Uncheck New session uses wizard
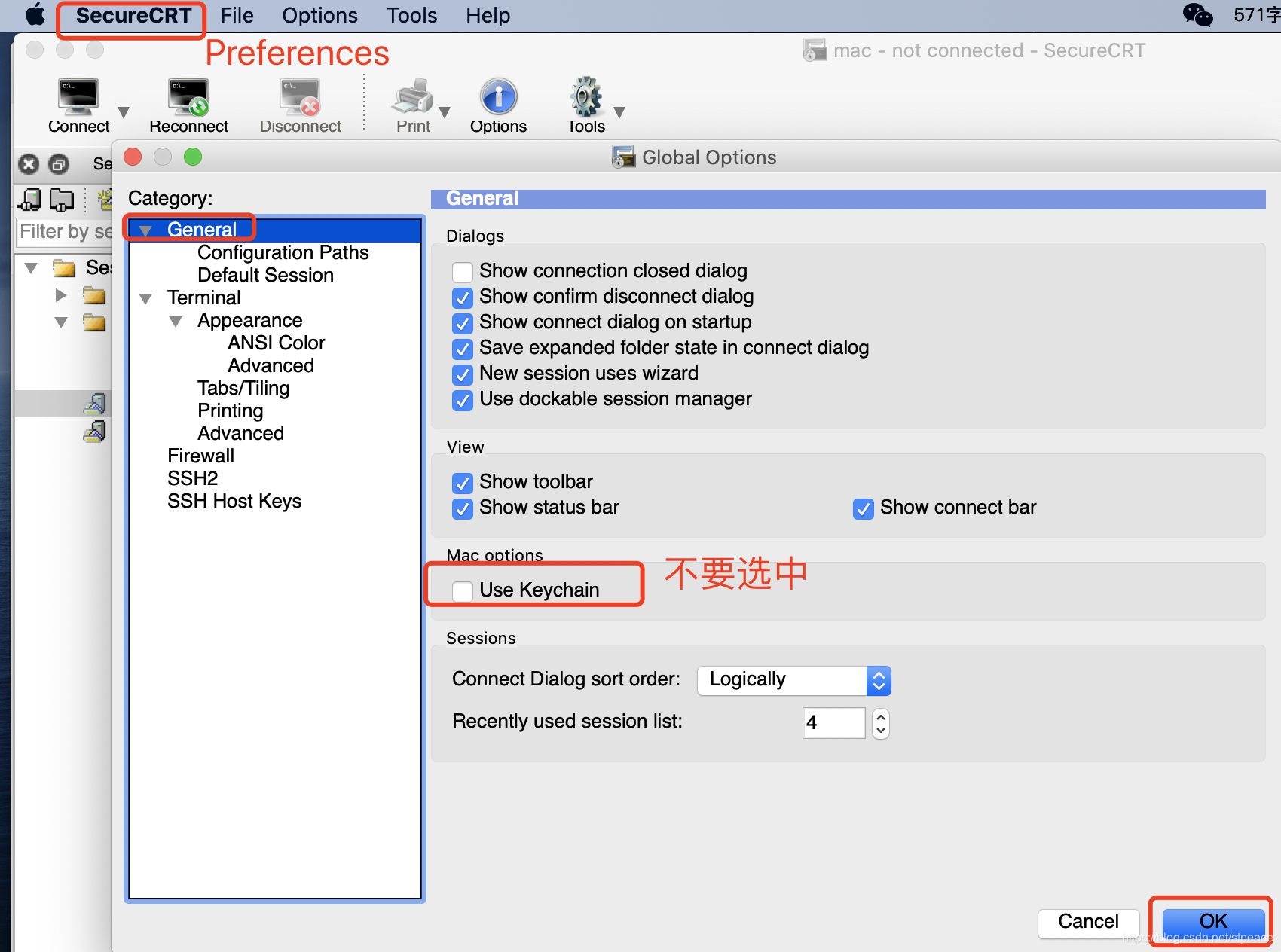 coord(463,374)
